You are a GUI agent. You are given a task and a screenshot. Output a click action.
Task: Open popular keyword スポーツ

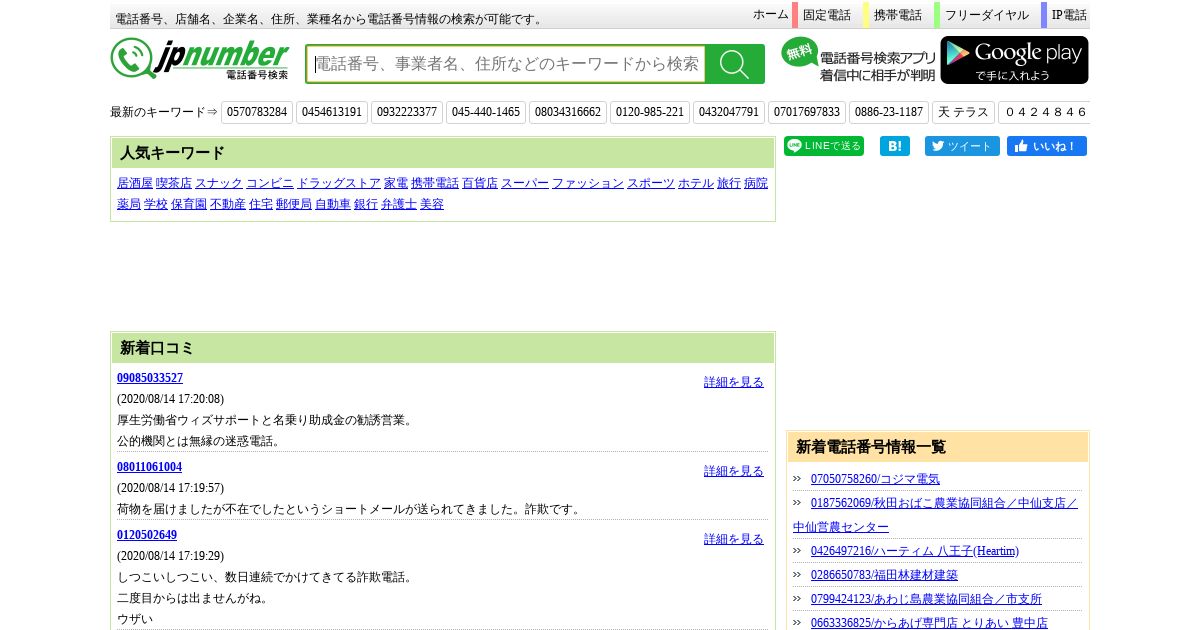tap(651, 183)
